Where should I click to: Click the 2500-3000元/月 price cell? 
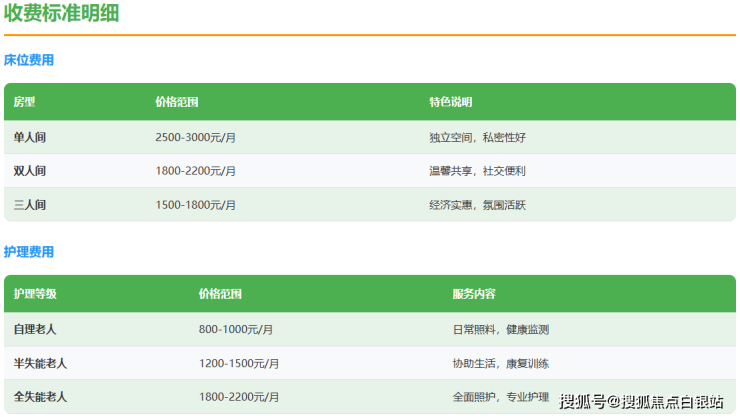coord(196,137)
